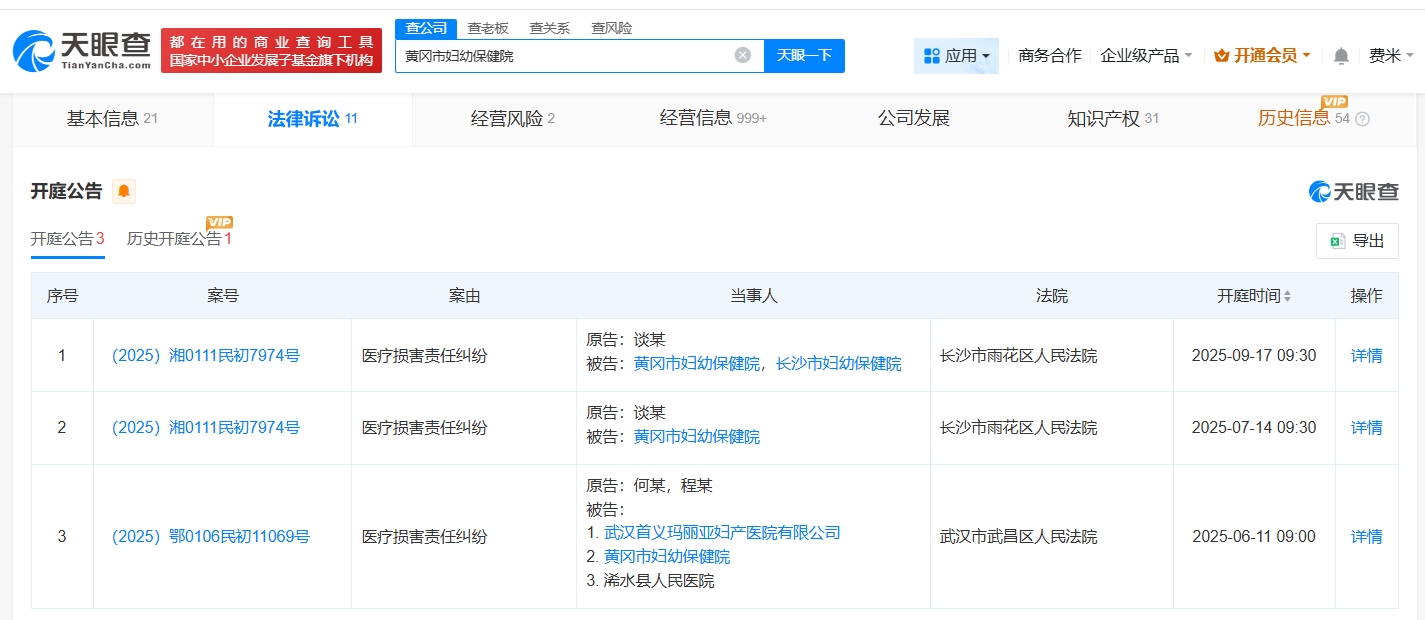This screenshot has height=620, width=1425.
Task: Expand the 企业级产品 menu
Action: click(x=1146, y=56)
